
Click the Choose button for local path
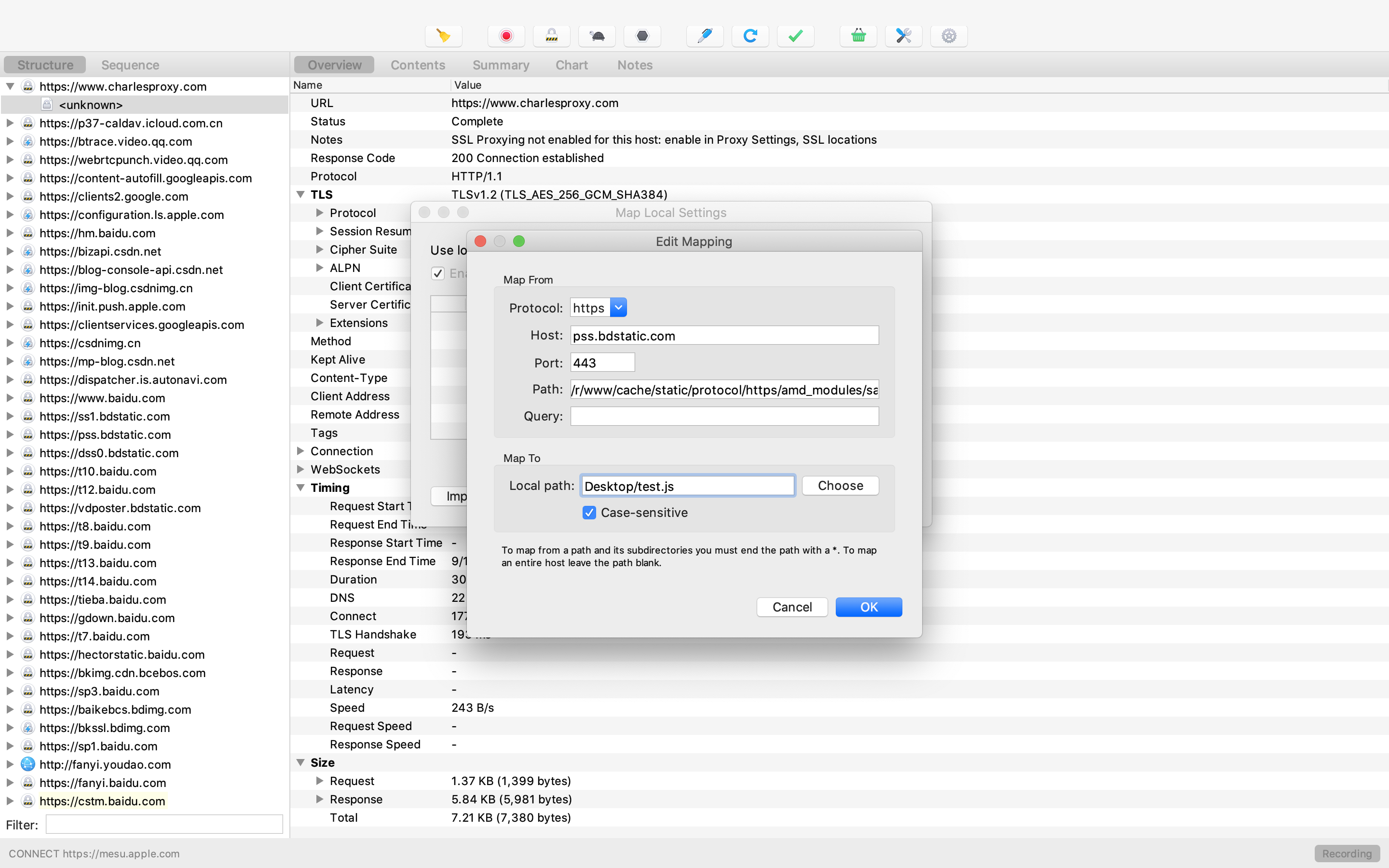[x=840, y=486]
